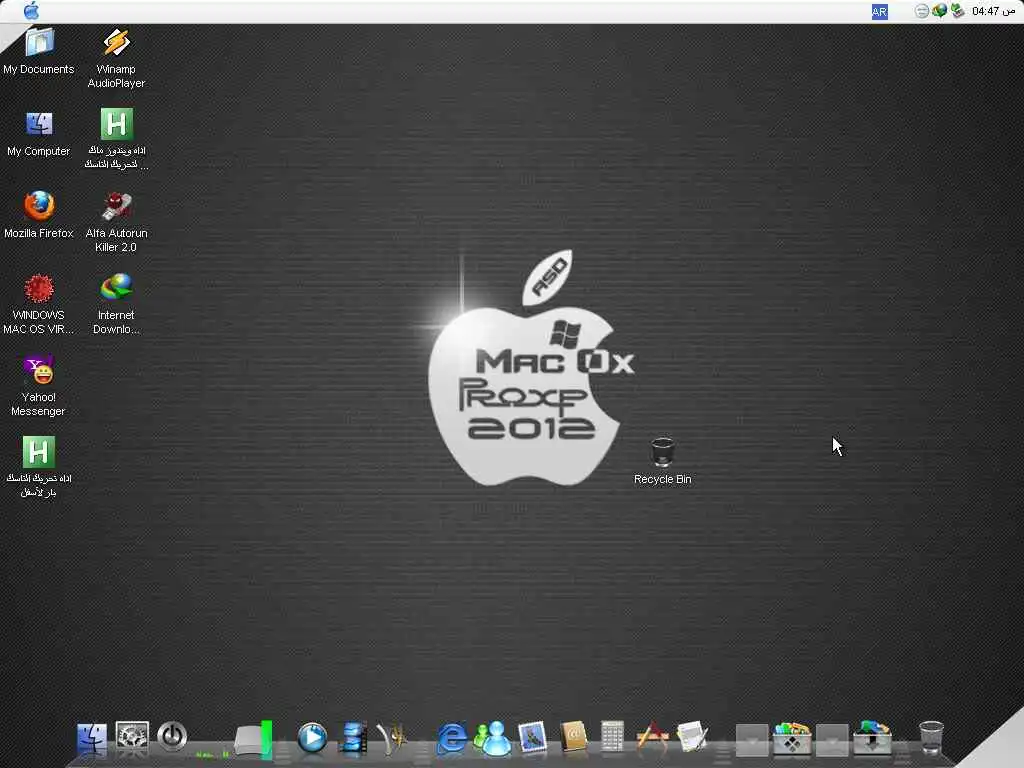
Task: Launch blue play media player in dock
Action: (312, 738)
